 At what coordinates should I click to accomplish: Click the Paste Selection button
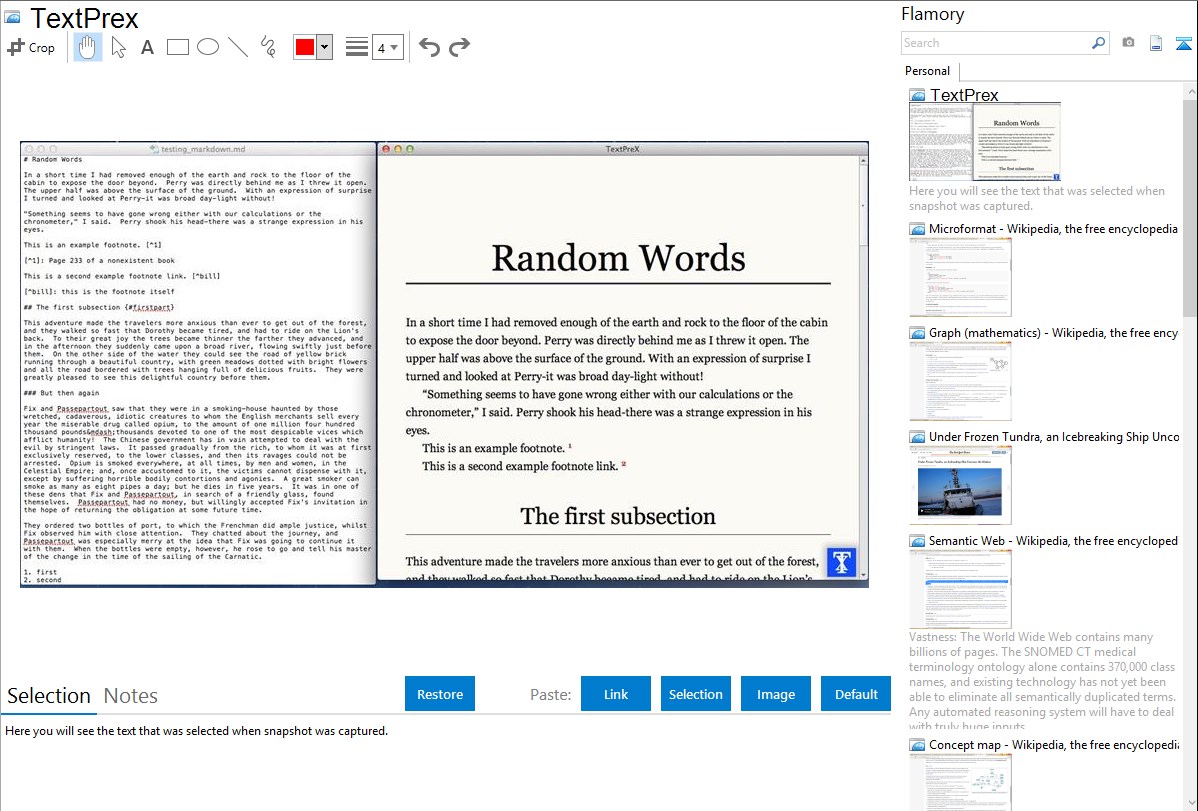[x=695, y=694]
